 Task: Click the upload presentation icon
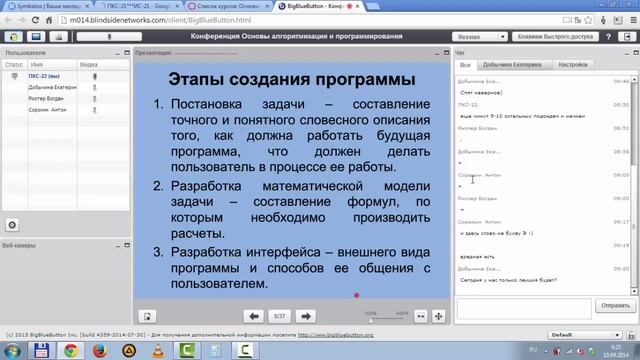pos(147,316)
